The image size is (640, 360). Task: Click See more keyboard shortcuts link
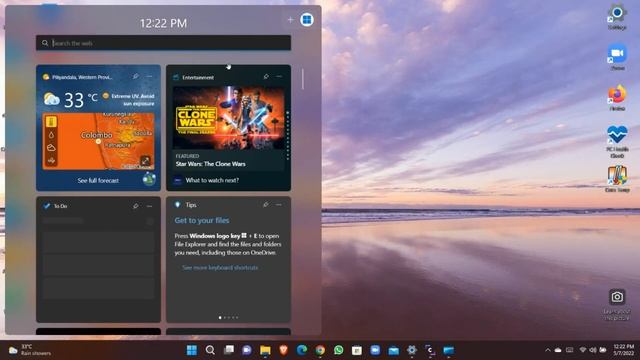point(220,268)
